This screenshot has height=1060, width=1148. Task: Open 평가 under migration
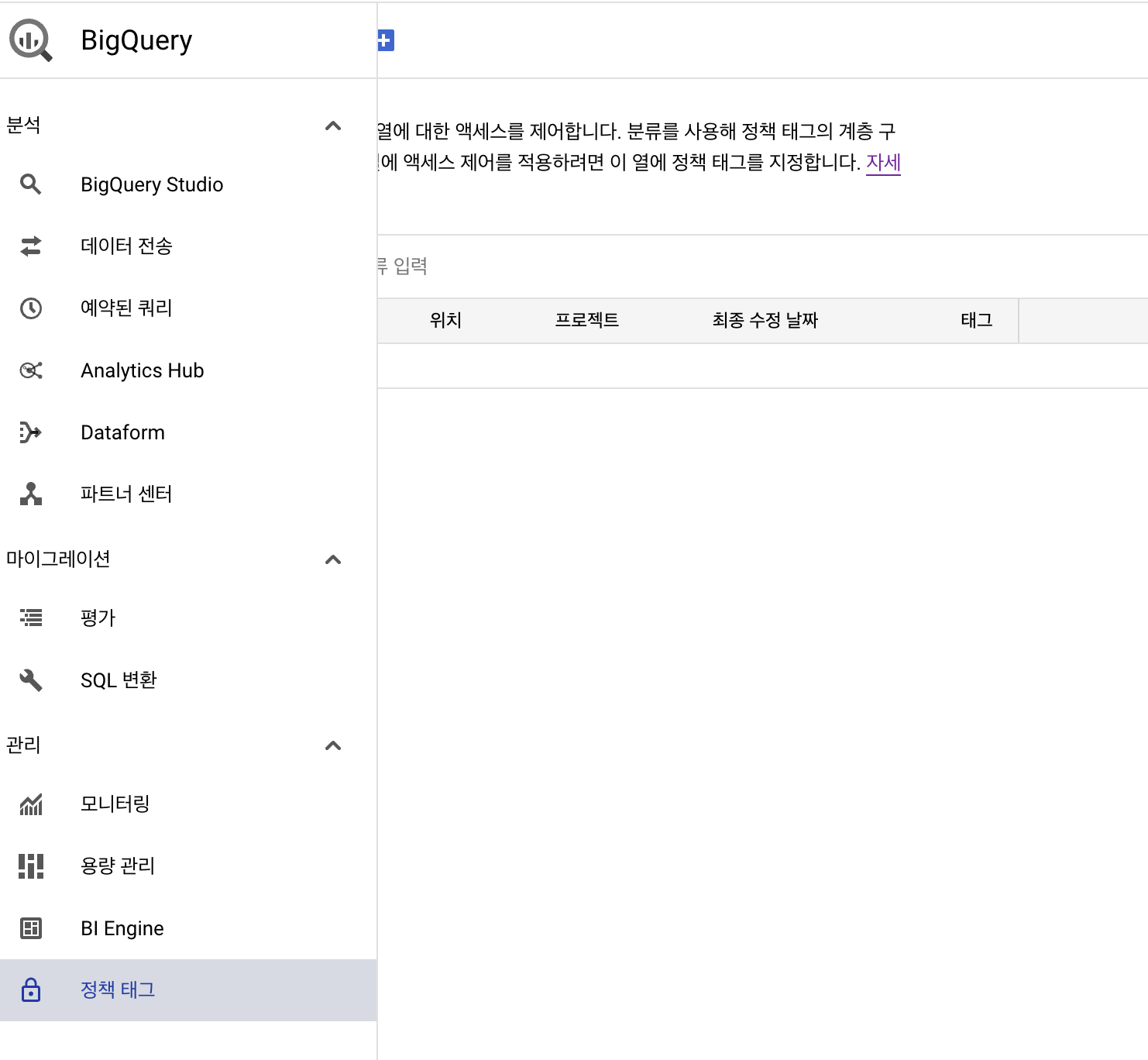point(188,618)
